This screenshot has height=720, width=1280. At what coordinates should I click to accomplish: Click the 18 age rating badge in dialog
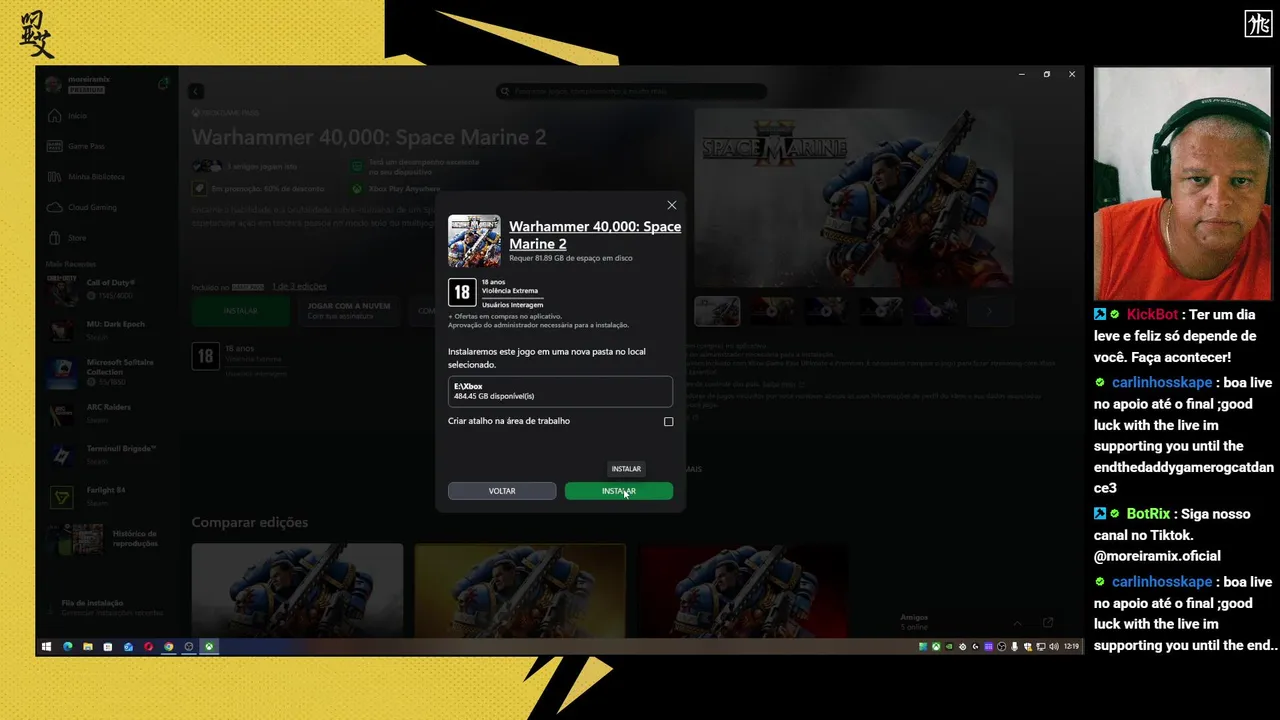462,293
